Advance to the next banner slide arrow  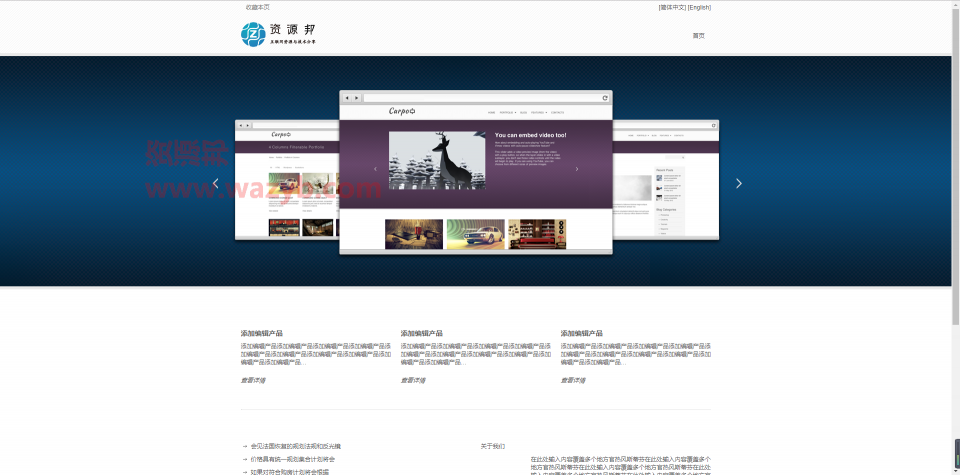tap(738, 183)
